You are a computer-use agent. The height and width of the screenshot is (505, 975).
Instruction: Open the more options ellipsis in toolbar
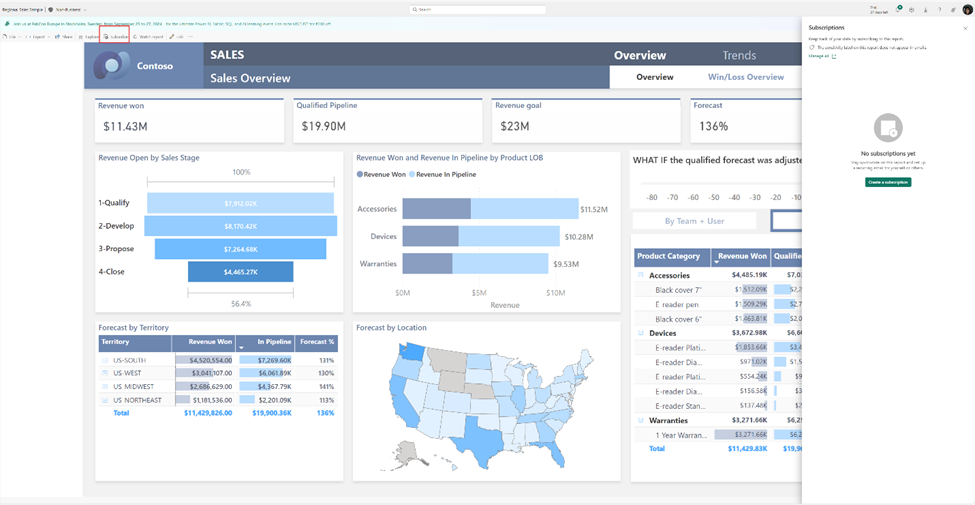click(191, 37)
